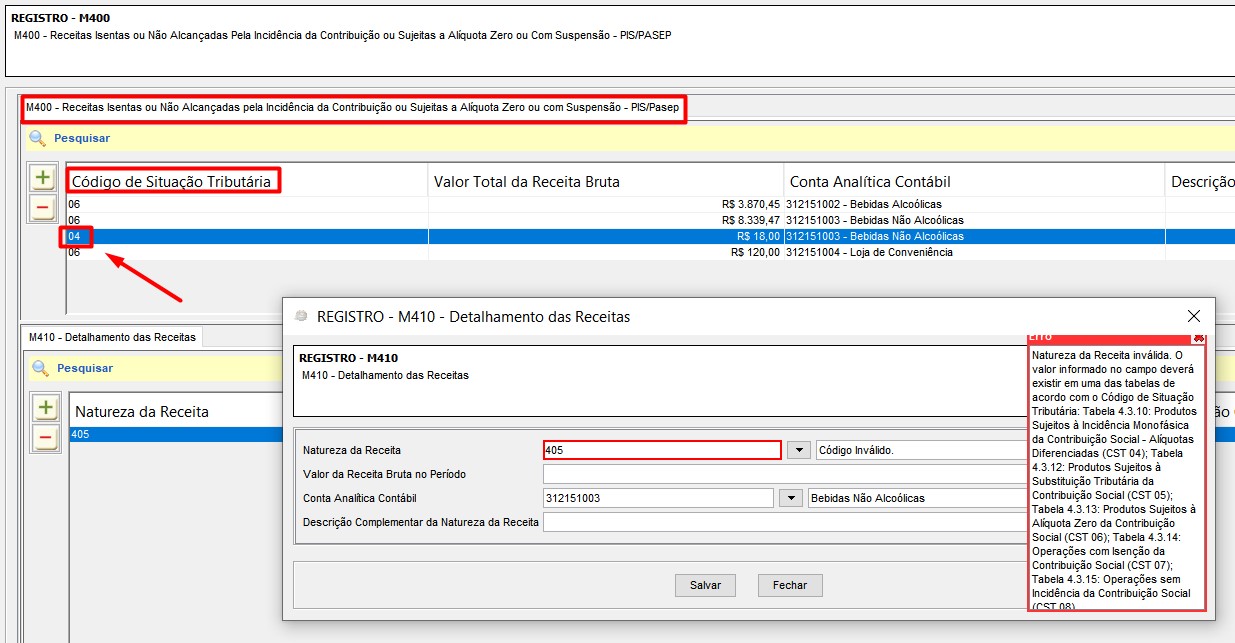Click the Salvar button
Image resolution: width=1235 pixels, height=643 pixels.
click(705, 585)
